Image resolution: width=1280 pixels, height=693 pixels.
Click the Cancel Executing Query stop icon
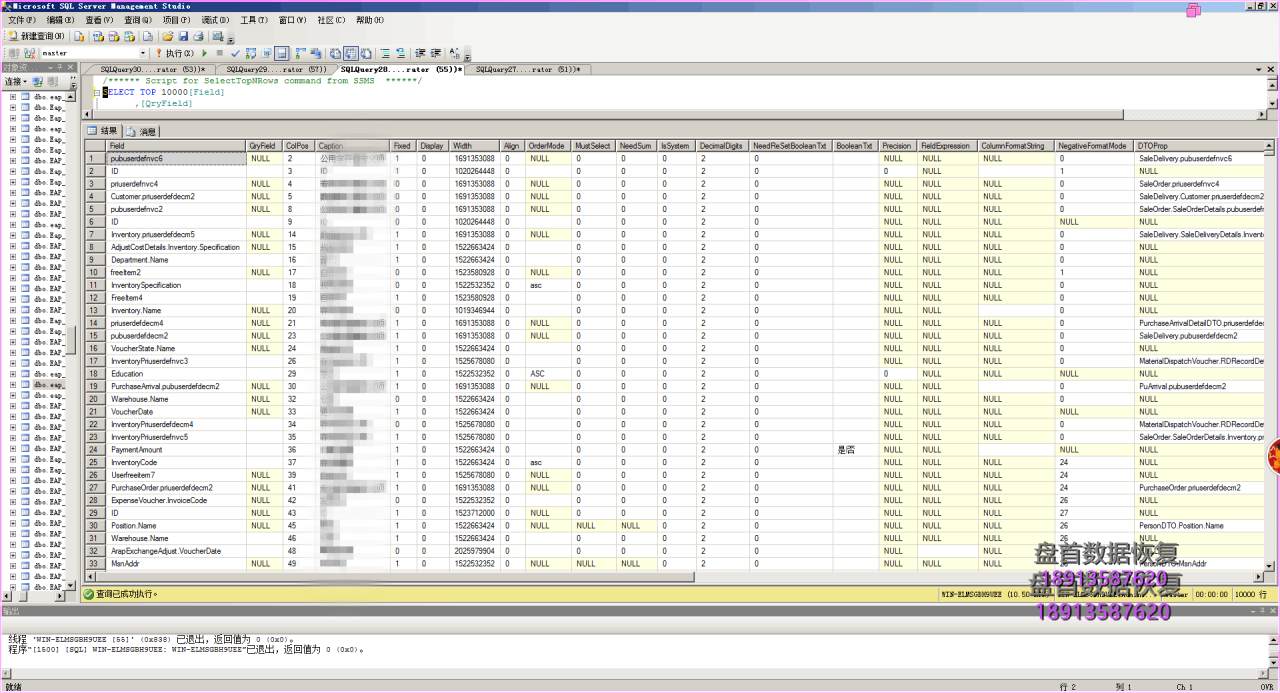[x=220, y=53]
